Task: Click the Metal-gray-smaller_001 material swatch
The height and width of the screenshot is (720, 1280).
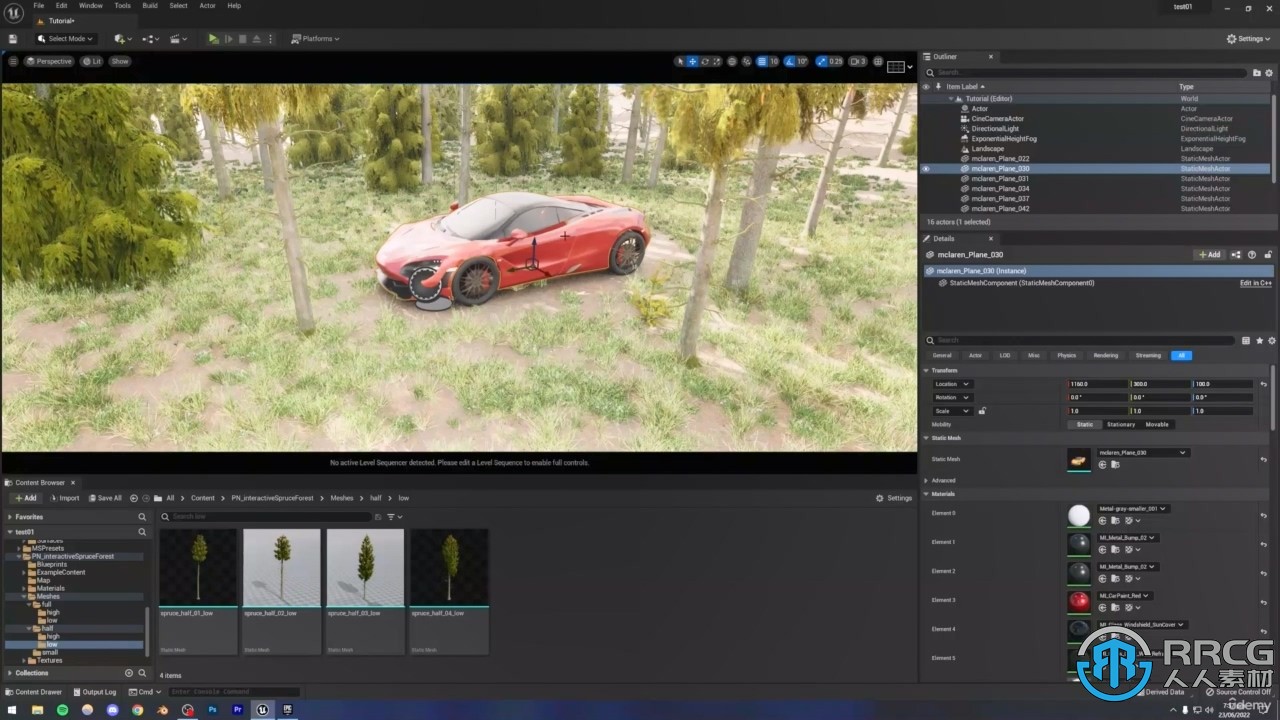Action: [1079, 515]
